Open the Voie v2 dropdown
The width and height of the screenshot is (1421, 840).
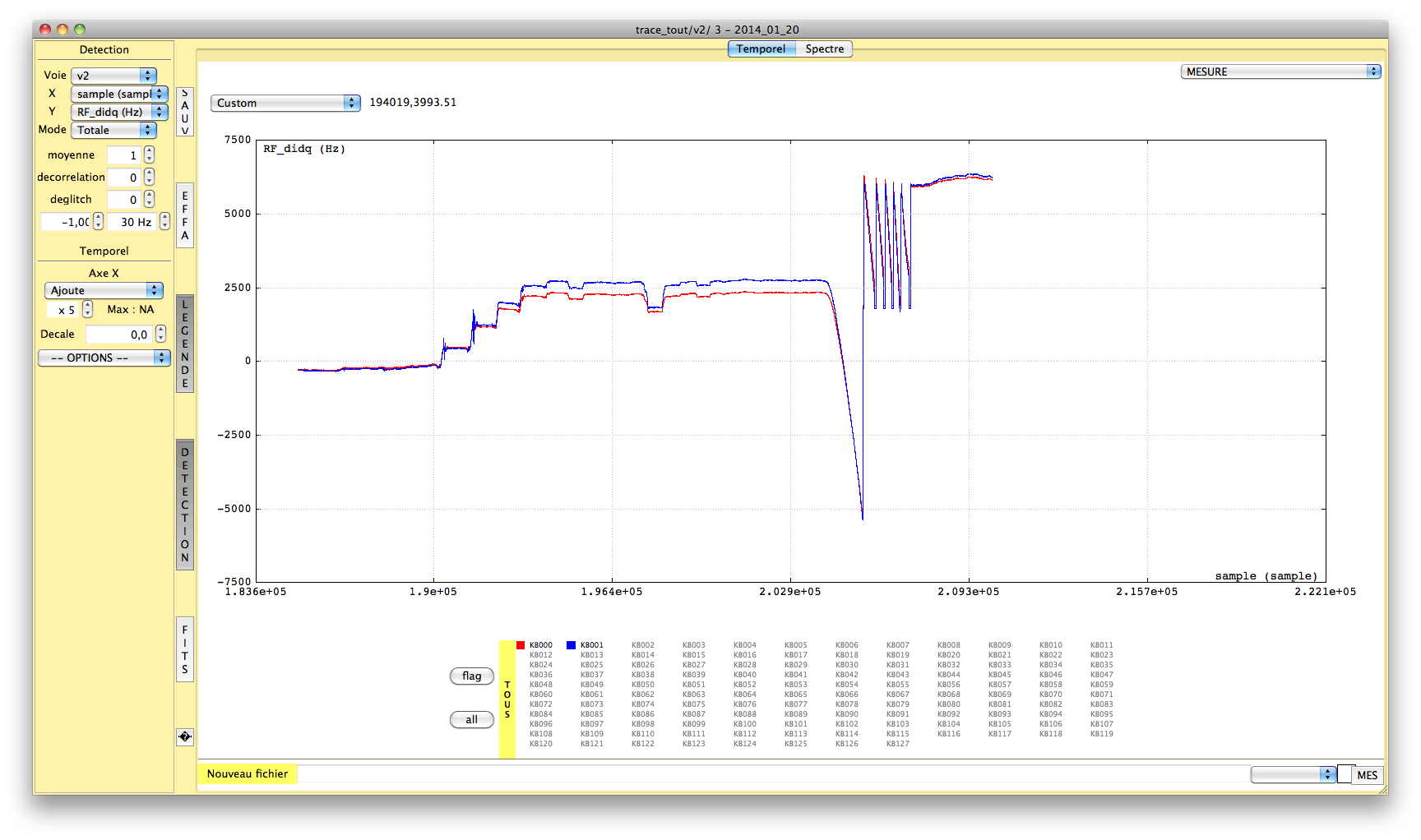click(113, 76)
